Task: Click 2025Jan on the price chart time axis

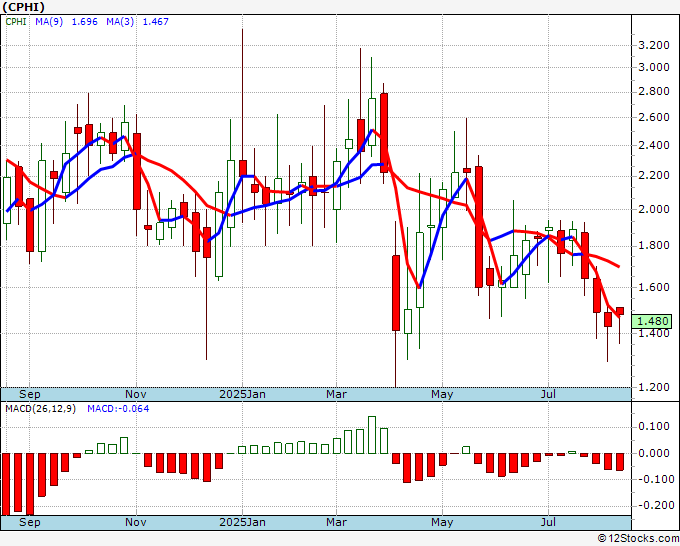Action: click(242, 394)
